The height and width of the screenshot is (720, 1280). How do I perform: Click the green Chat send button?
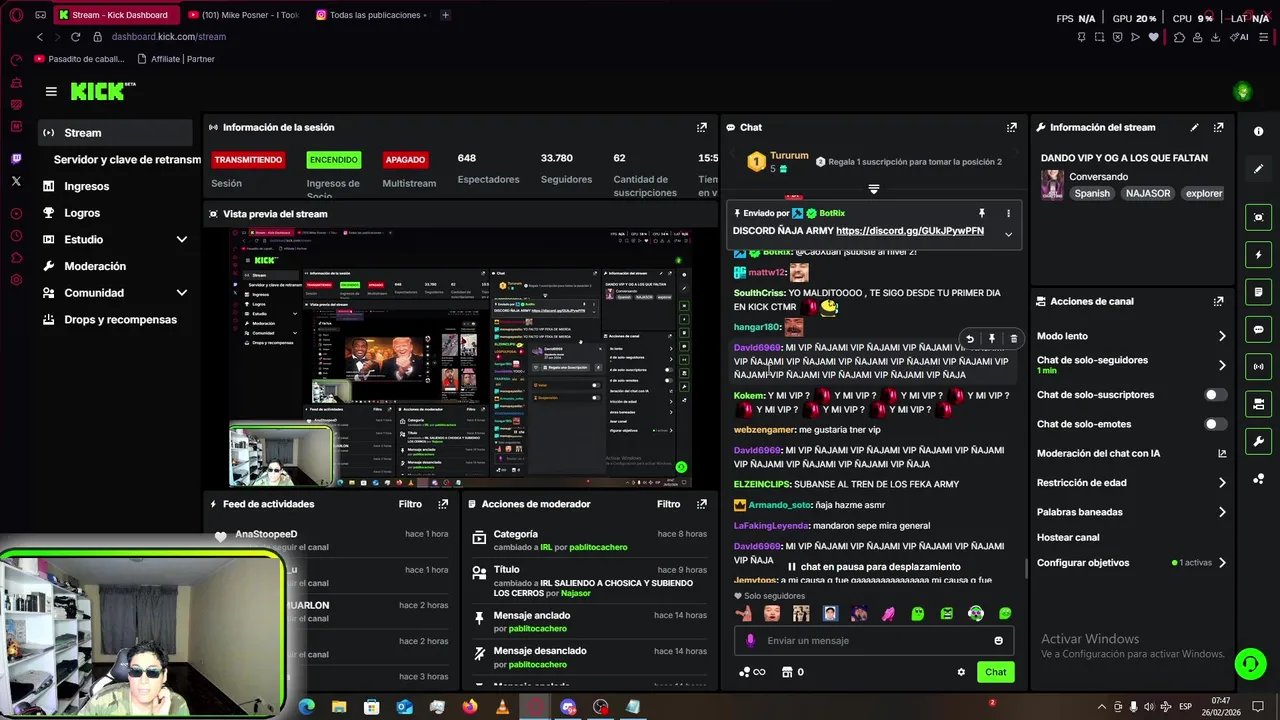pos(995,672)
